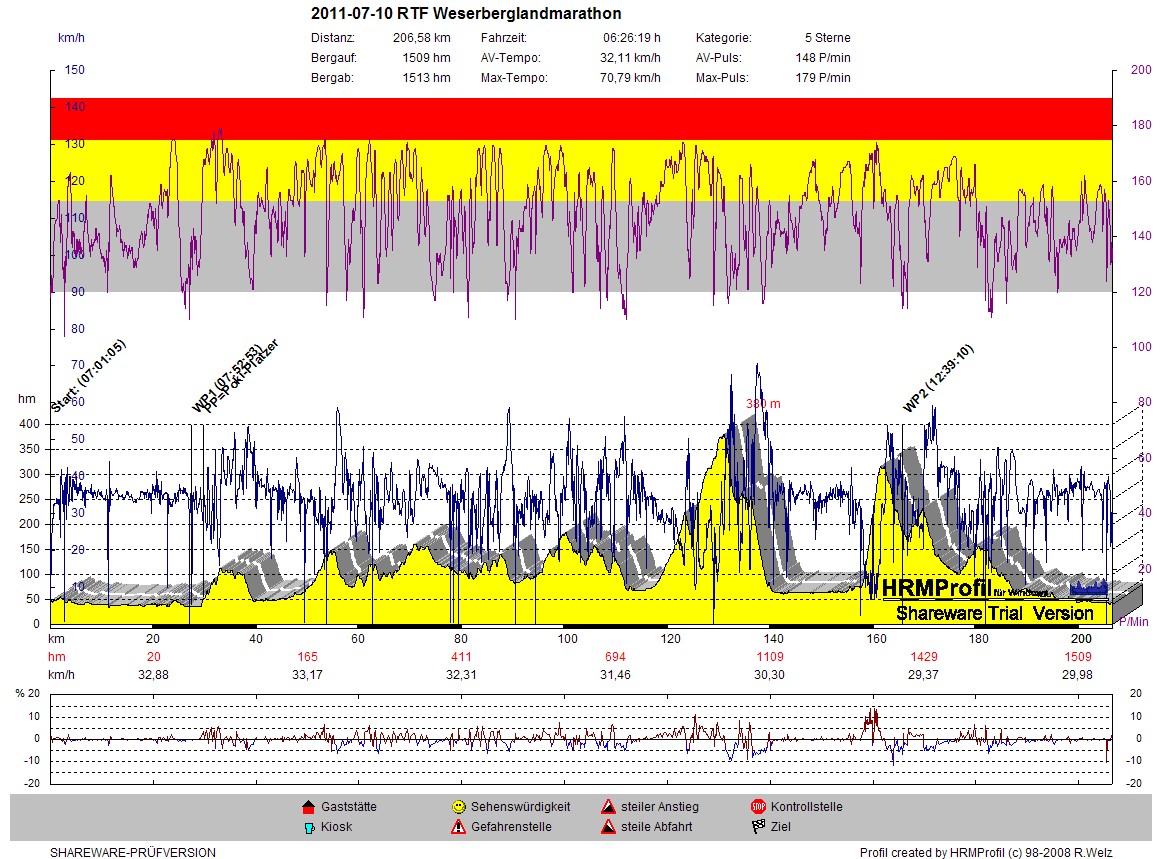Select the Kontrollstelle stop sign icon

(757, 807)
